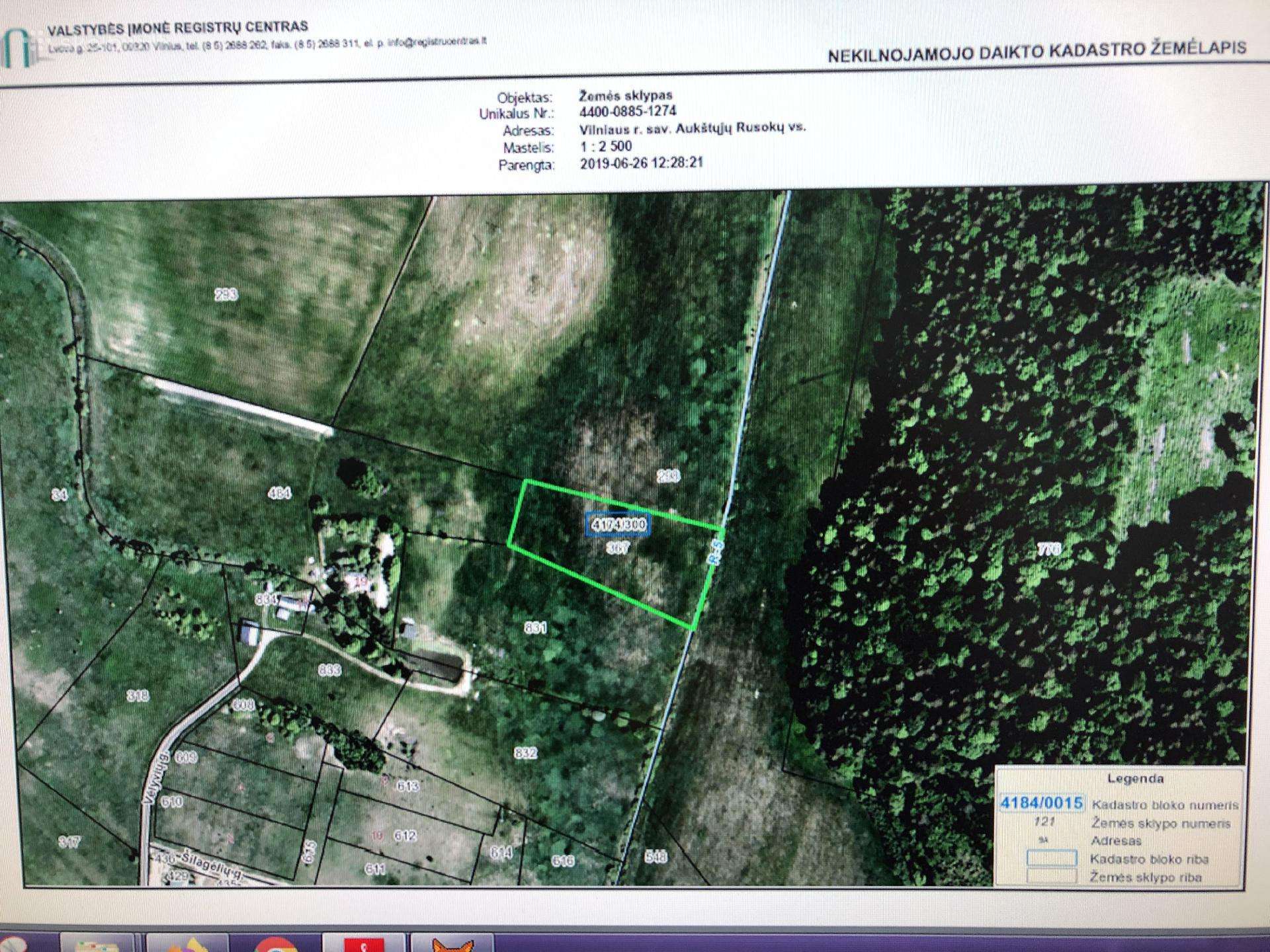This screenshot has height=952, width=1270.
Task: Click parcel number 283 on the map
Action: tap(226, 295)
